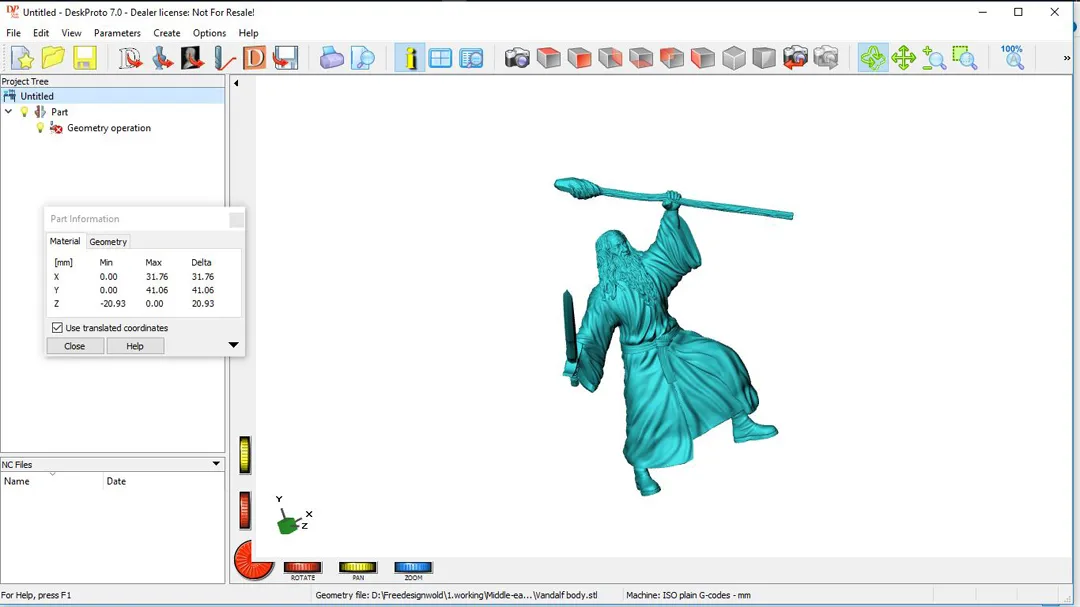Image resolution: width=1080 pixels, height=607 pixels.
Task: Toggle the Part light bulb visibility
Action: 25,112
